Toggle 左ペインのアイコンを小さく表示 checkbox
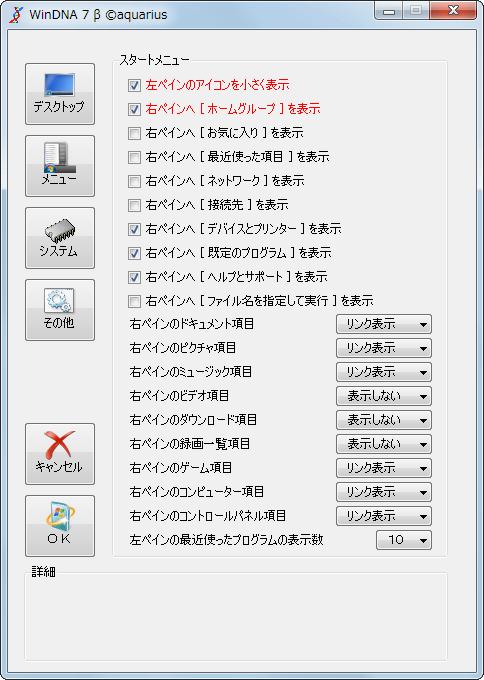This screenshot has height=680, width=484. [x=134, y=85]
